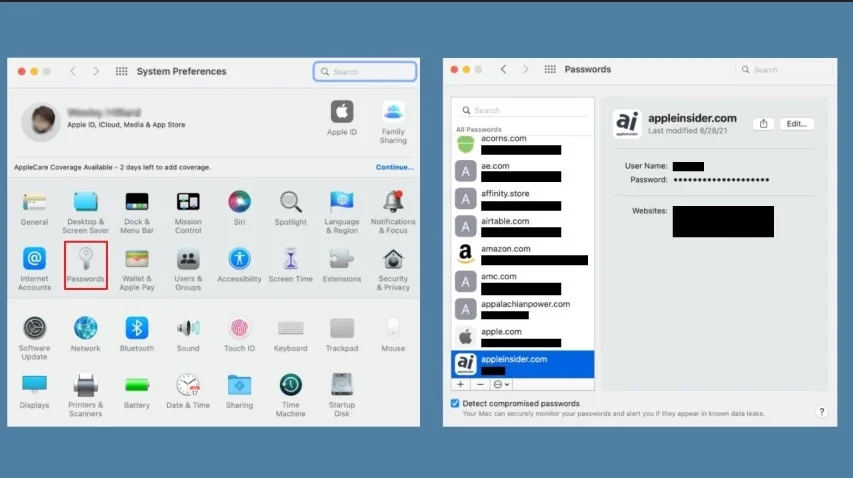
Task: Open Spotlight preferences
Action: point(290,208)
